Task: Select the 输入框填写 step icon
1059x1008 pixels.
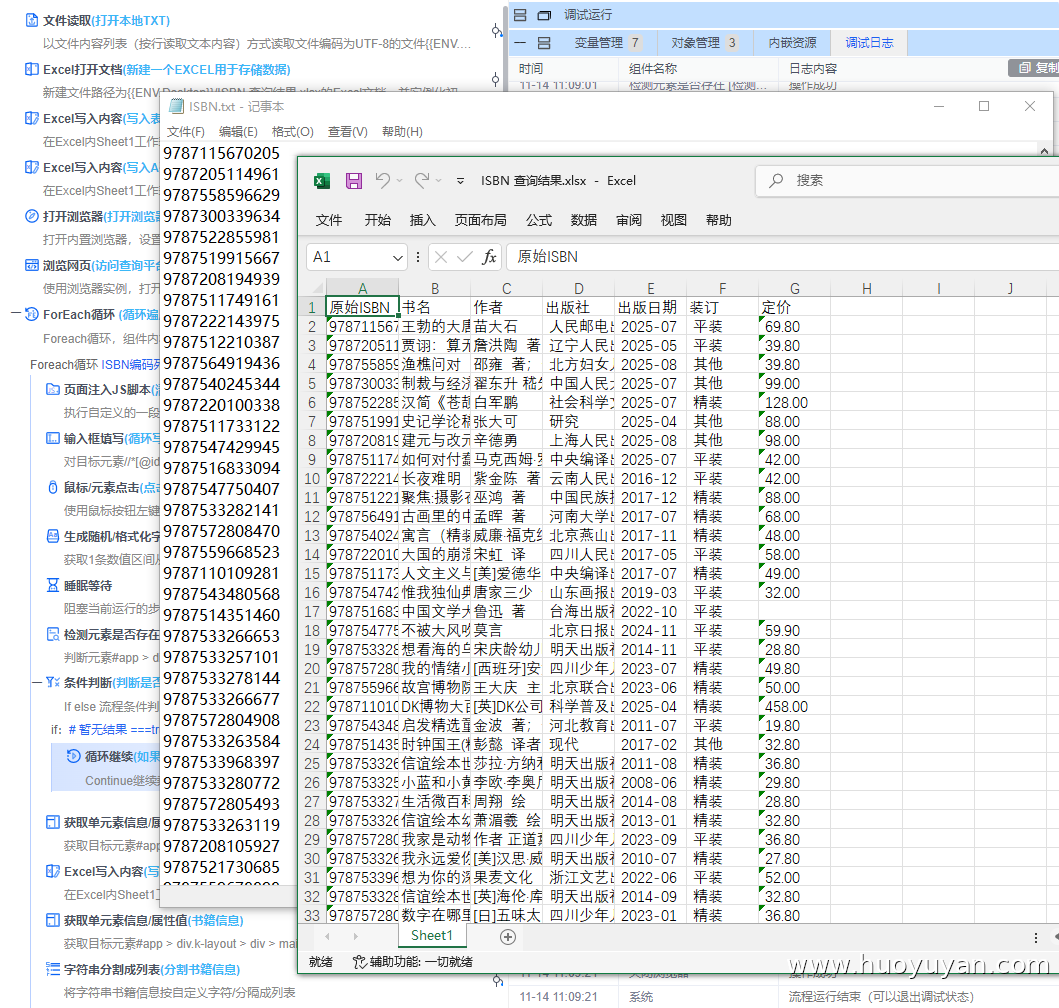Action: click(53, 438)
